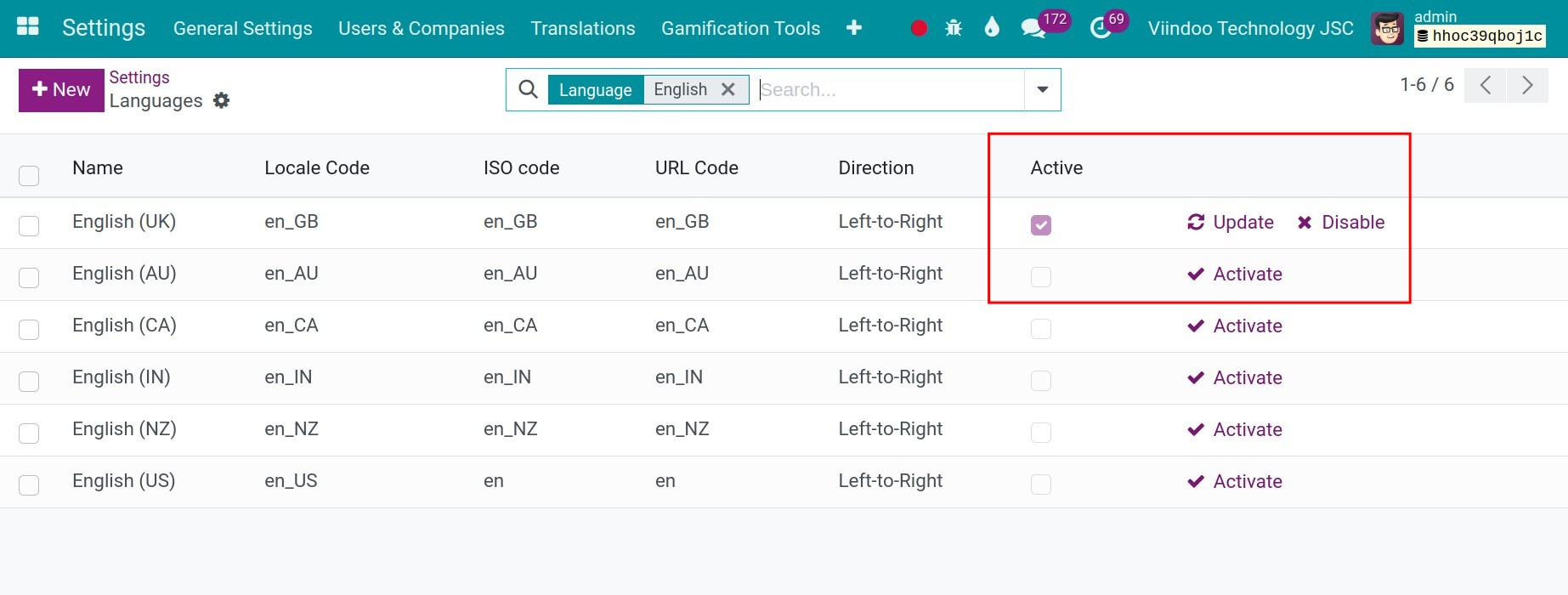Click the Settings breadcrumb link
This screenshot has height=595, width=1568.
click(x=139, y=77)
